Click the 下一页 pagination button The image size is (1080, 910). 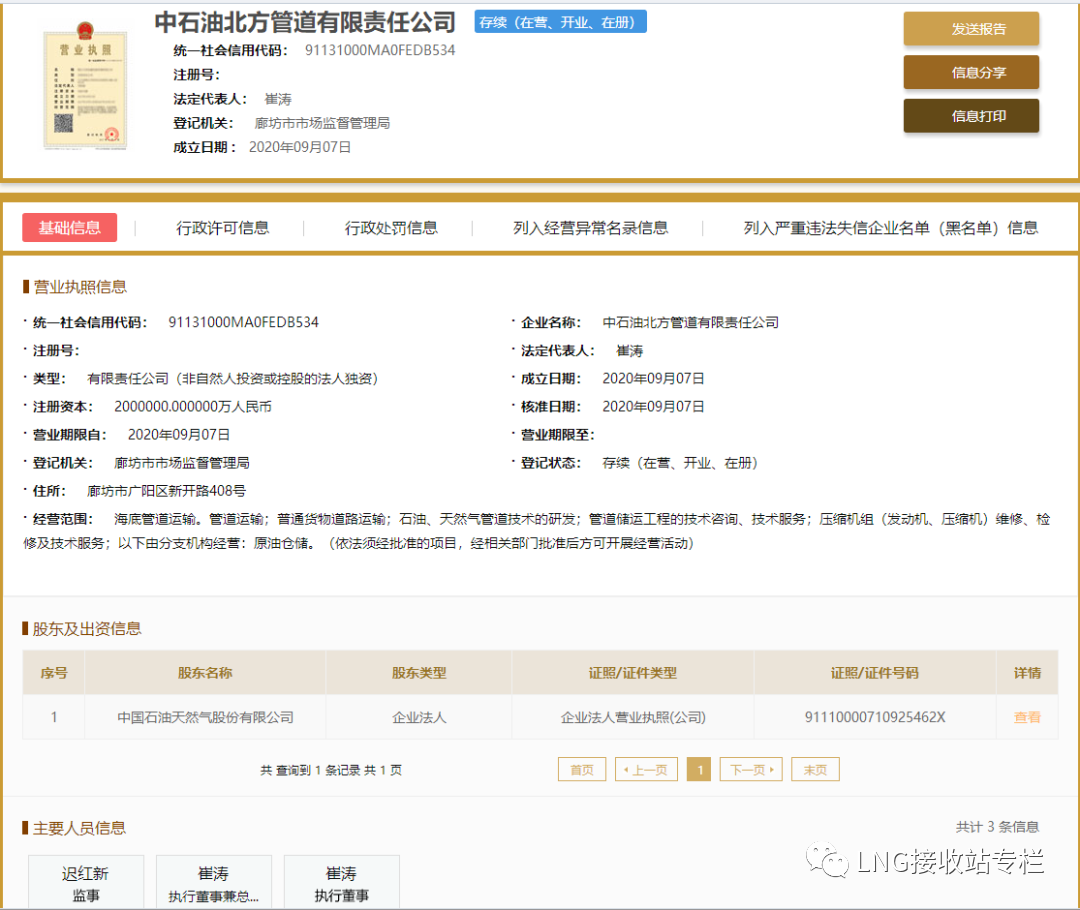751,769
